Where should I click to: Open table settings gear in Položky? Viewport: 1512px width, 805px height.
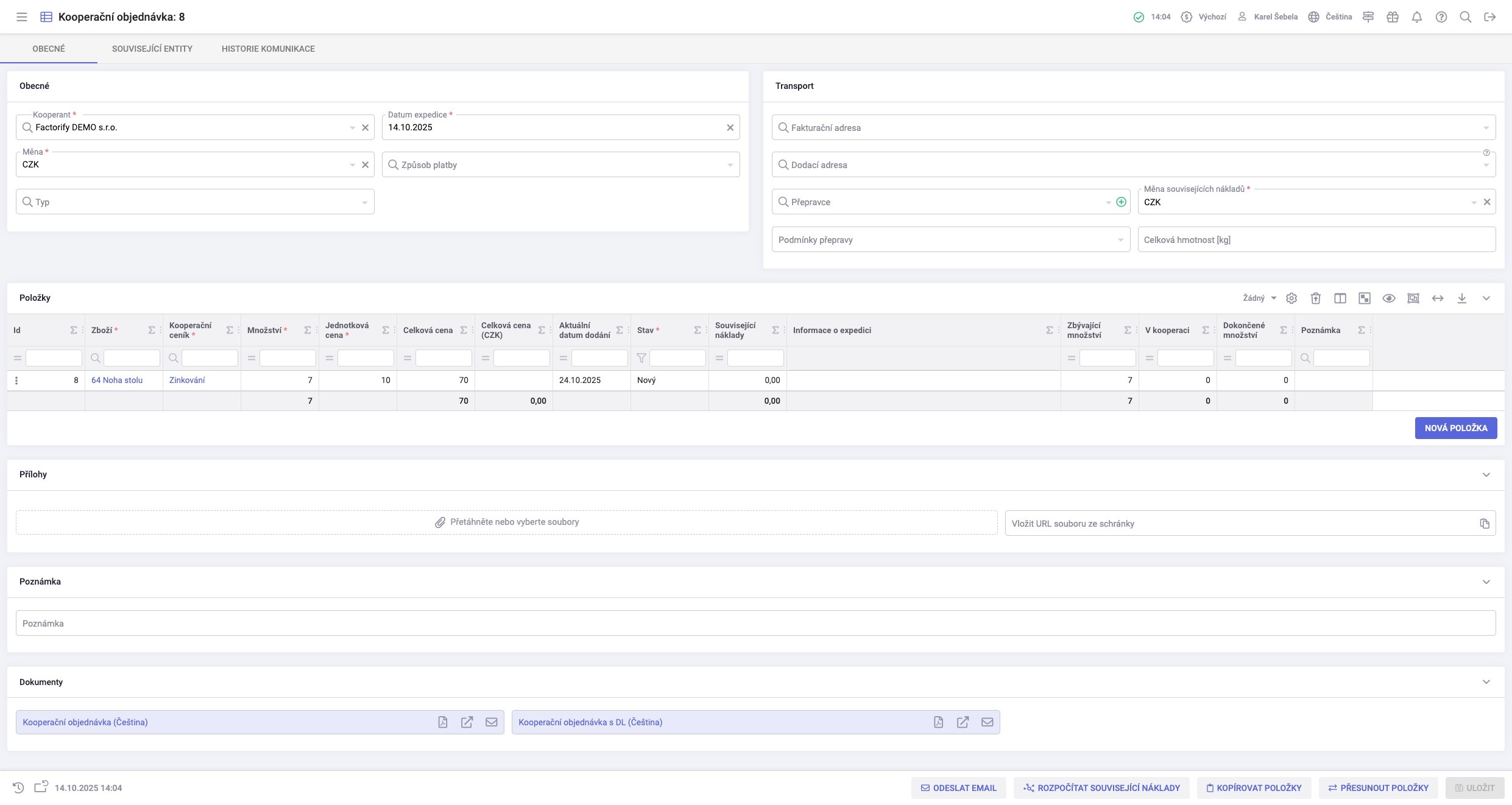[x=1291, y=298]
